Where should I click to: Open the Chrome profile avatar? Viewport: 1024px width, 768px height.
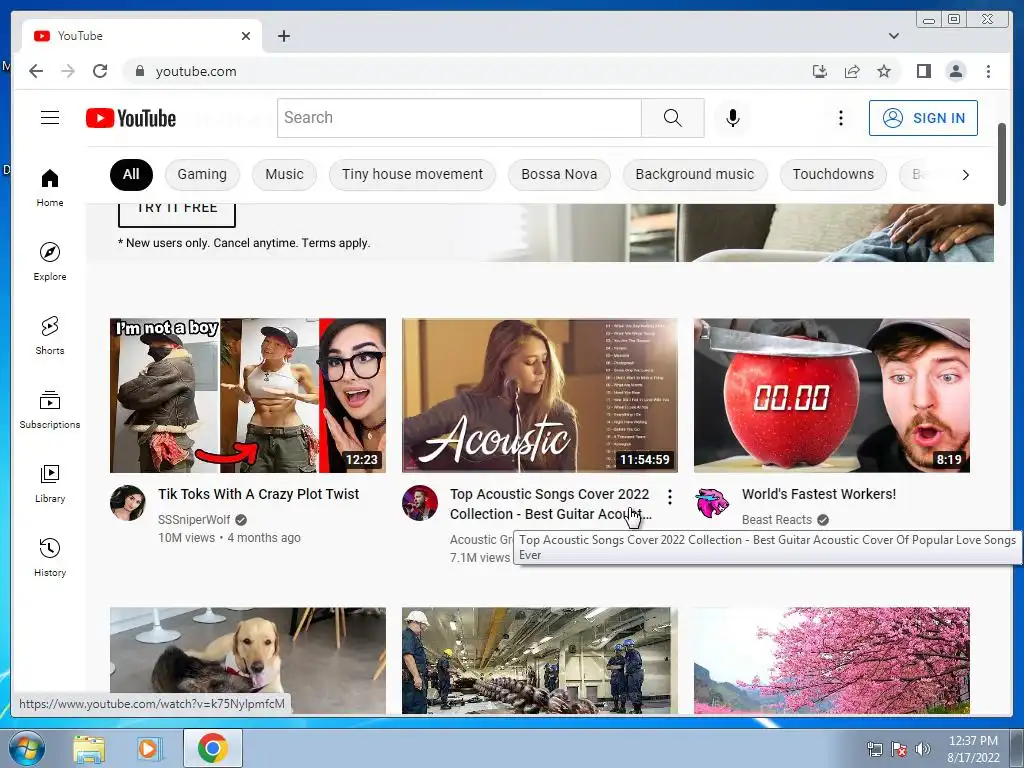point(955,71)
